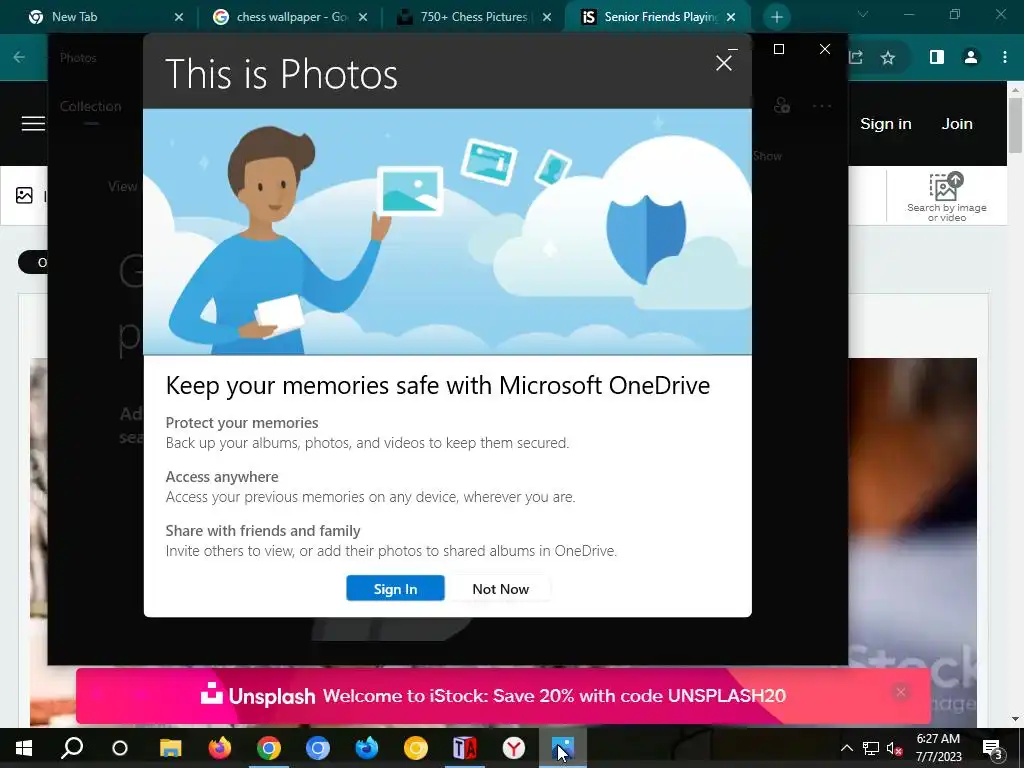The image size is (1024, 768).
Task: Open File Explorer from taskbar
Action: [170, 748]
